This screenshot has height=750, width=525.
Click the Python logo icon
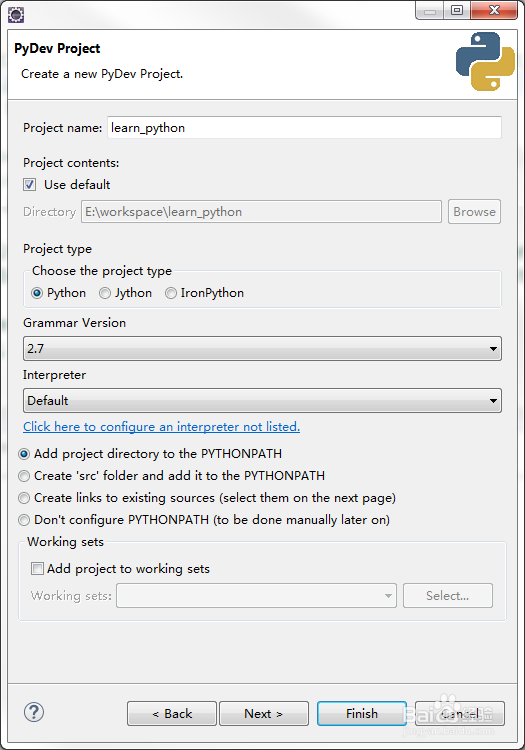point(485,61)
